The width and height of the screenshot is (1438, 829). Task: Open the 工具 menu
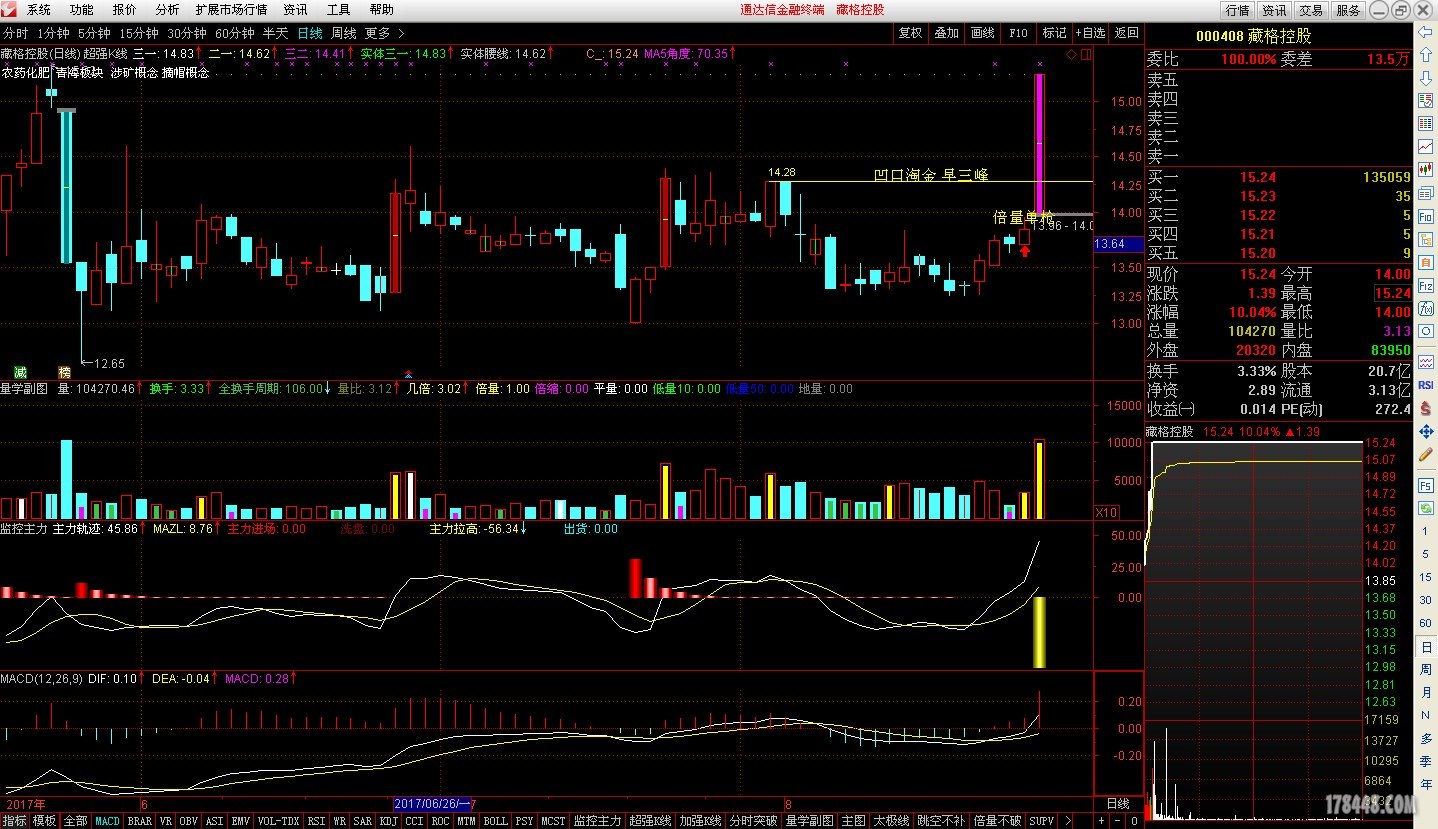339,9
